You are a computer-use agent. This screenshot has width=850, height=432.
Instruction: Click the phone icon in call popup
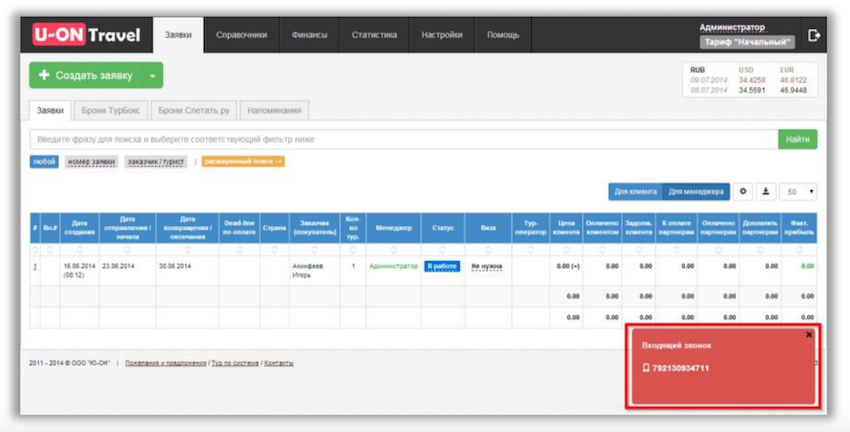tap(646, 368)
